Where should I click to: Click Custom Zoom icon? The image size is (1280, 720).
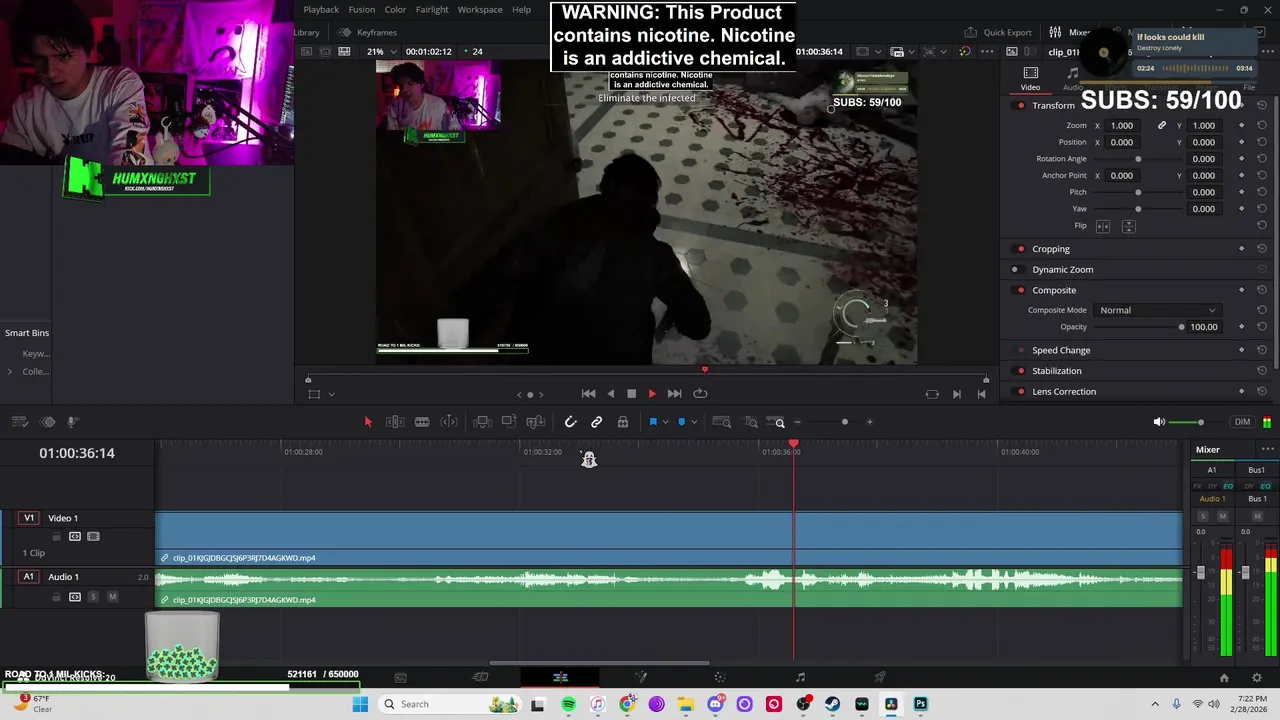point(775,422)
